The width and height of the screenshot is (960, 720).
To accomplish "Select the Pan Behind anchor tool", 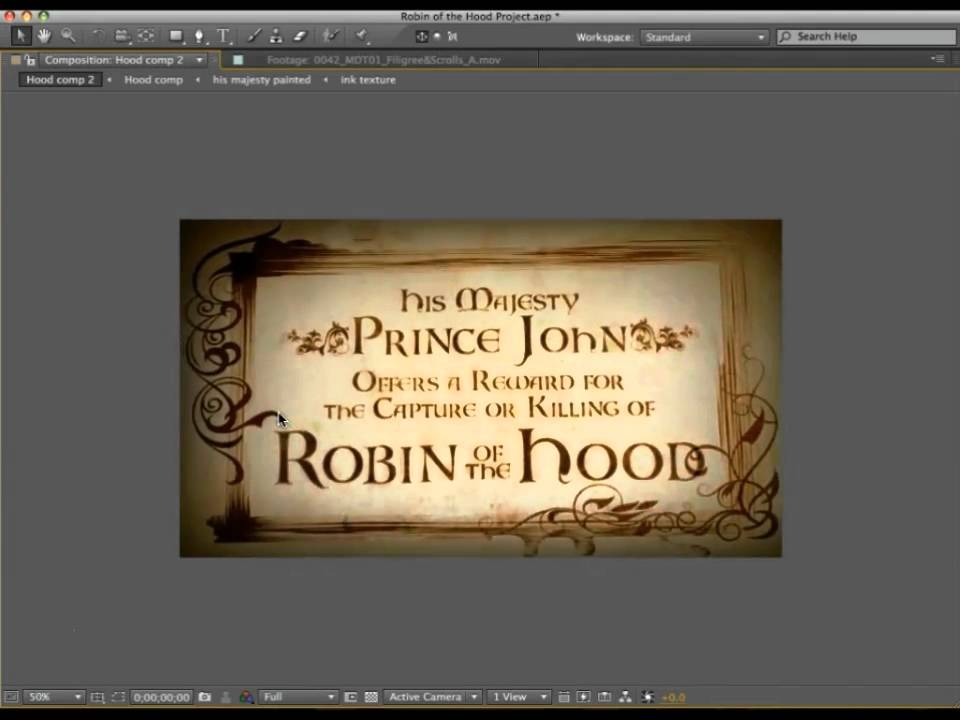I will coord(146,36).
